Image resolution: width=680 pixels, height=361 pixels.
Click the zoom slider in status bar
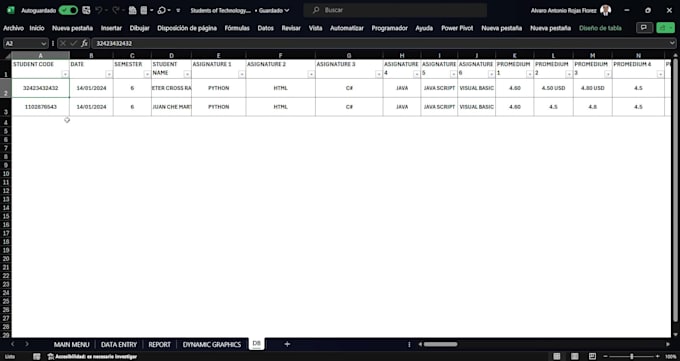click(631, 357)
